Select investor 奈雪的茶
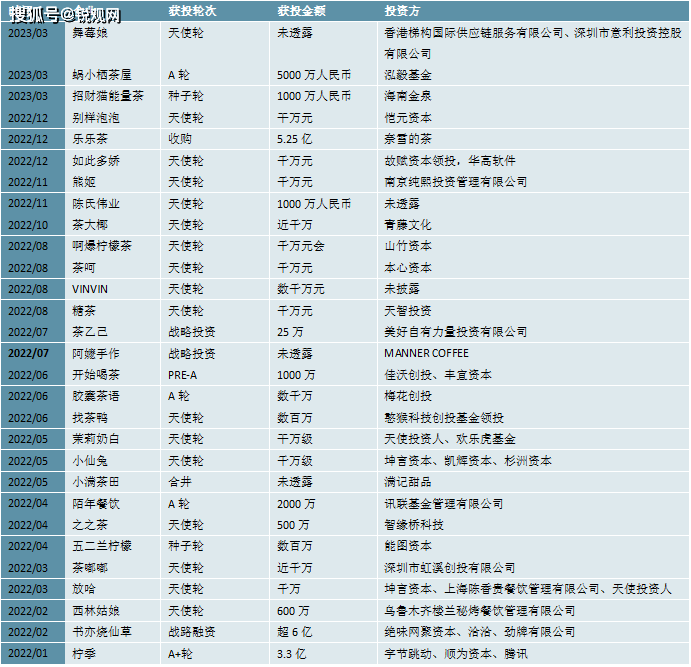 tap(408, 139)
